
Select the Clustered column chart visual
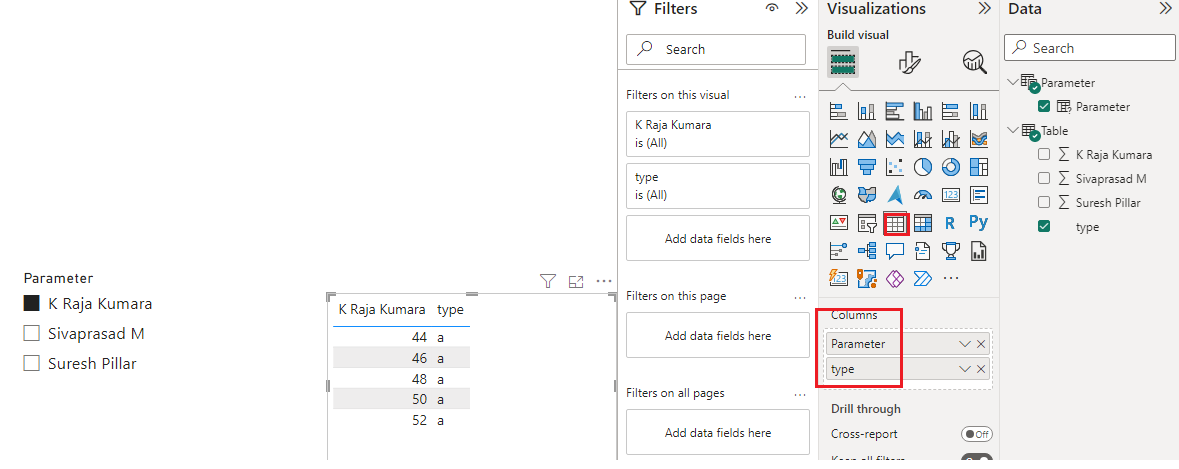point(923,112)
